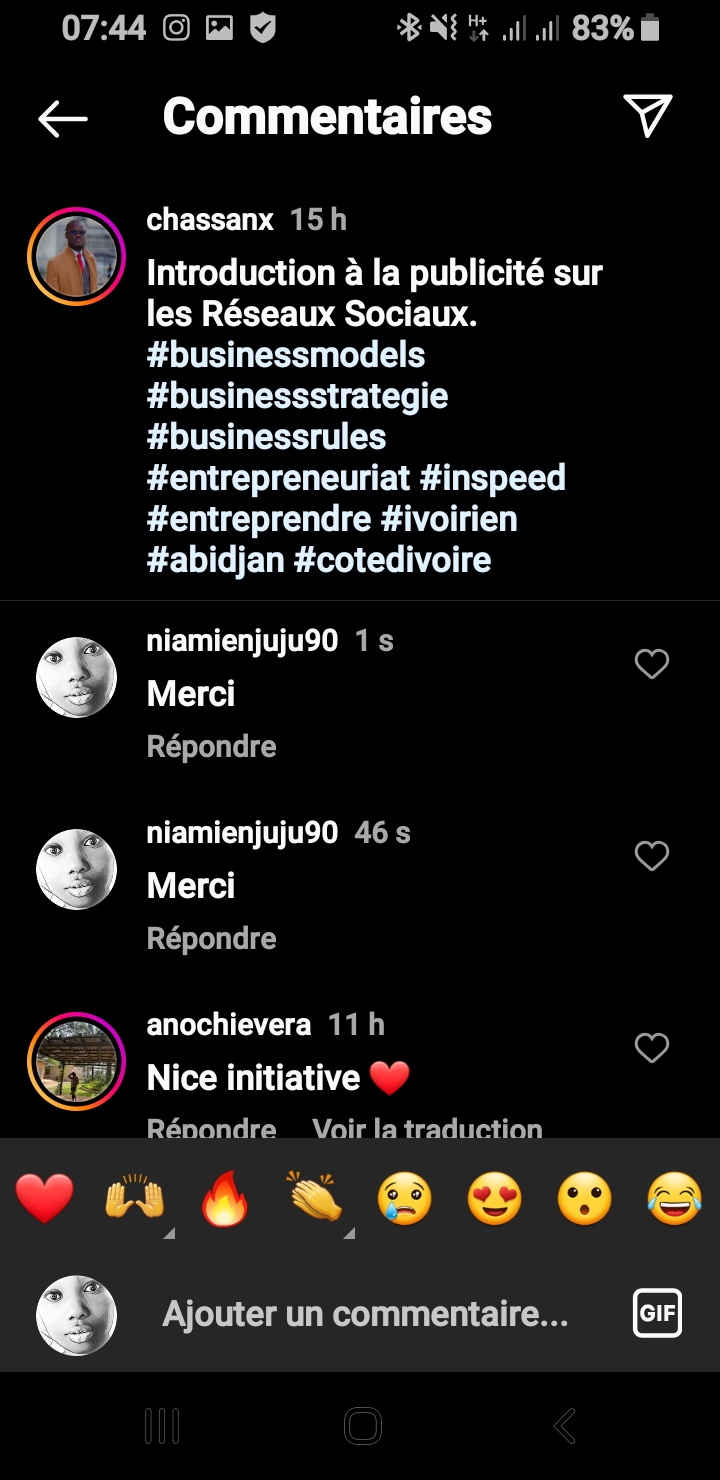Add the heart-eyes emoji
Image resolution: width=720 pixels, height=1480 pixels.
[x=495, y=1198]
